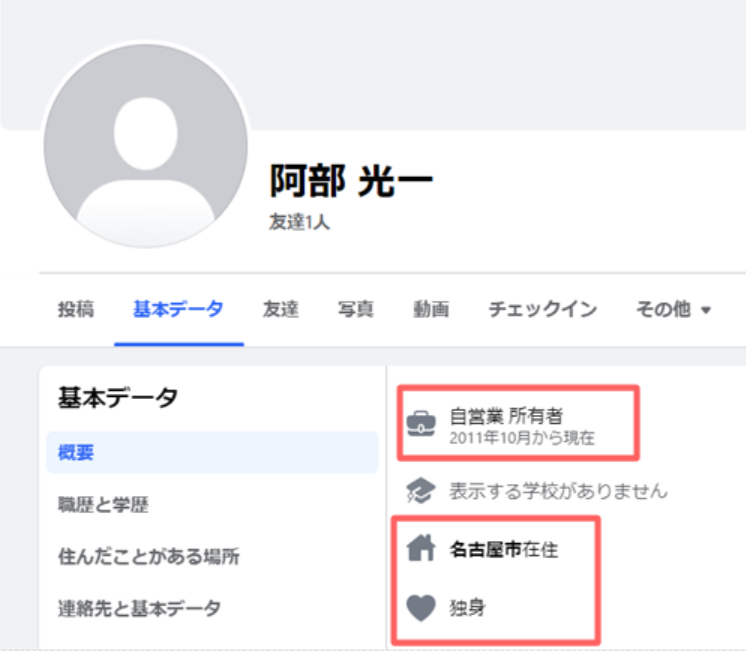The width and height of the screenshot is (746, 651).
Task: Click the default profile picture avatar
Action: pyautogui.click(x=146, y=146)
